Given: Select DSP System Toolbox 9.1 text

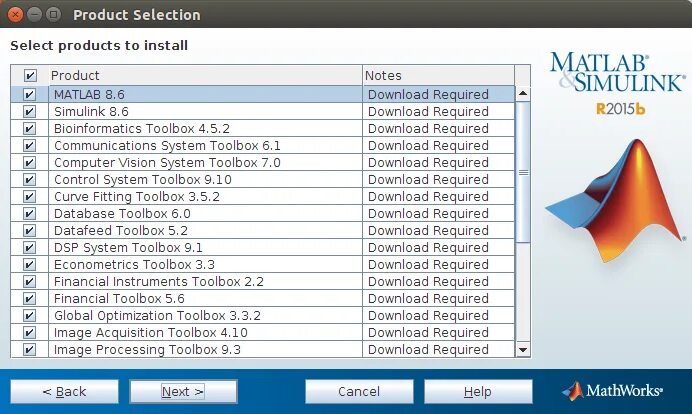Looking at the screenshot, I should click(128, 247).
